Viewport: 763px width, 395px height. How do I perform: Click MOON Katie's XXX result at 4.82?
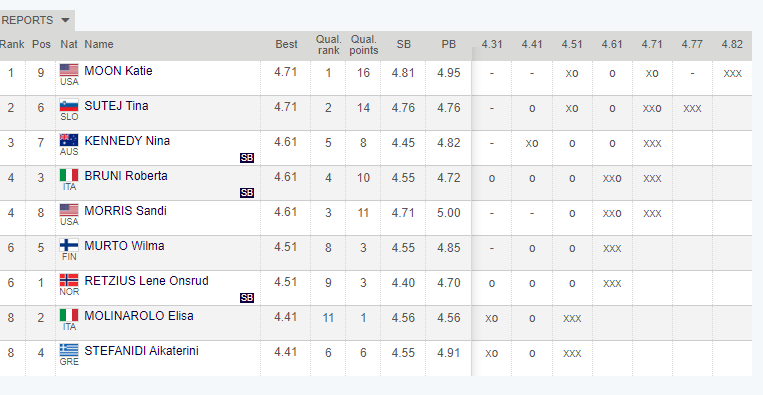(732, 73)
